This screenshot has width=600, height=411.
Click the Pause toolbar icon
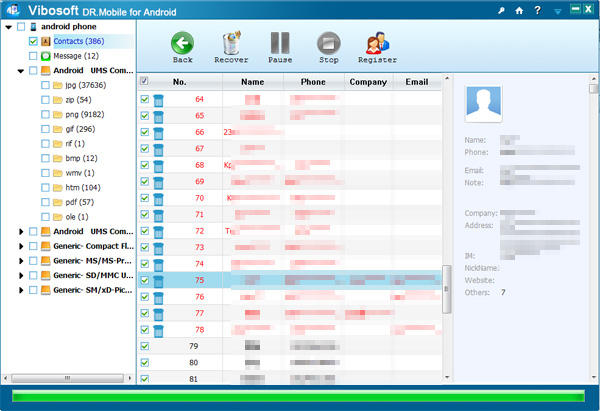(x=280, y=43)
